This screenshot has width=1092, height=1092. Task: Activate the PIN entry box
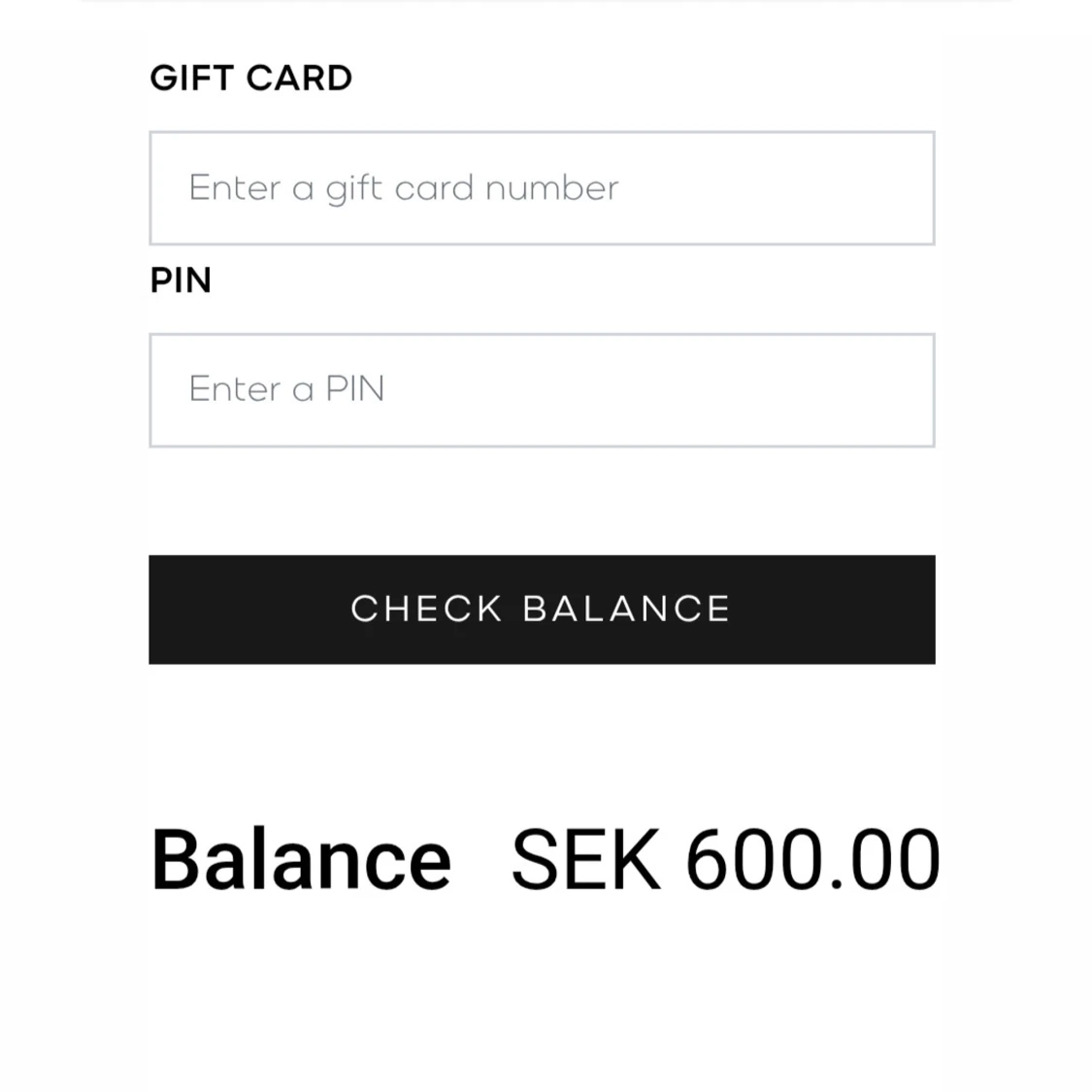tap(542, 390)
